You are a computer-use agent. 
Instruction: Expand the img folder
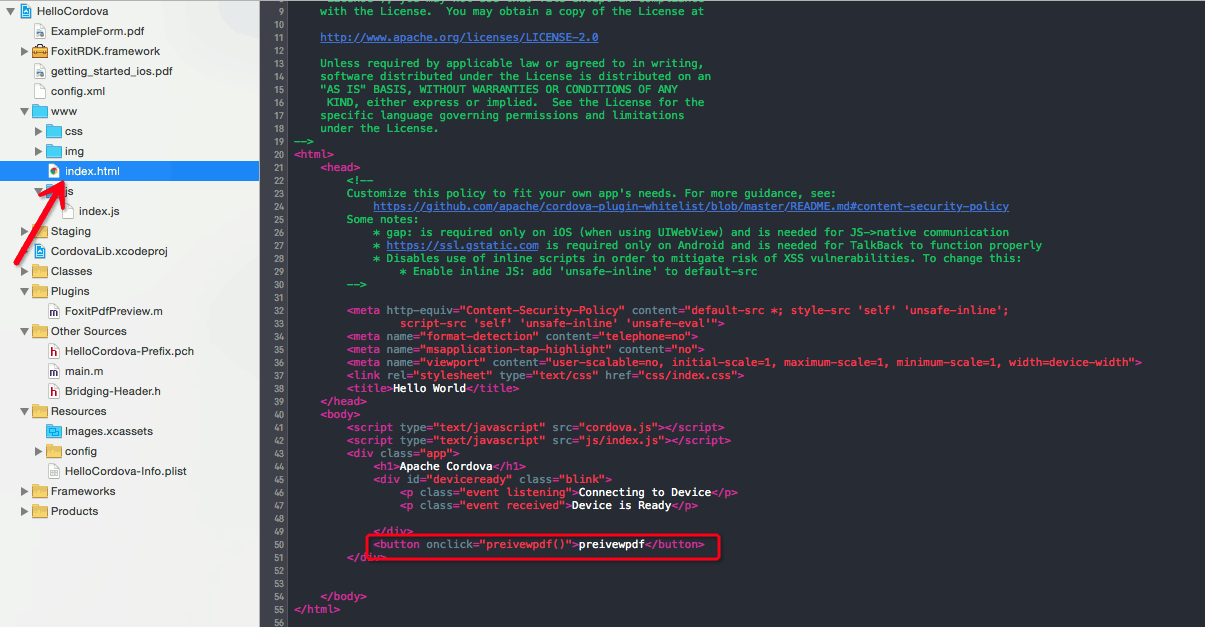[39, 151]
